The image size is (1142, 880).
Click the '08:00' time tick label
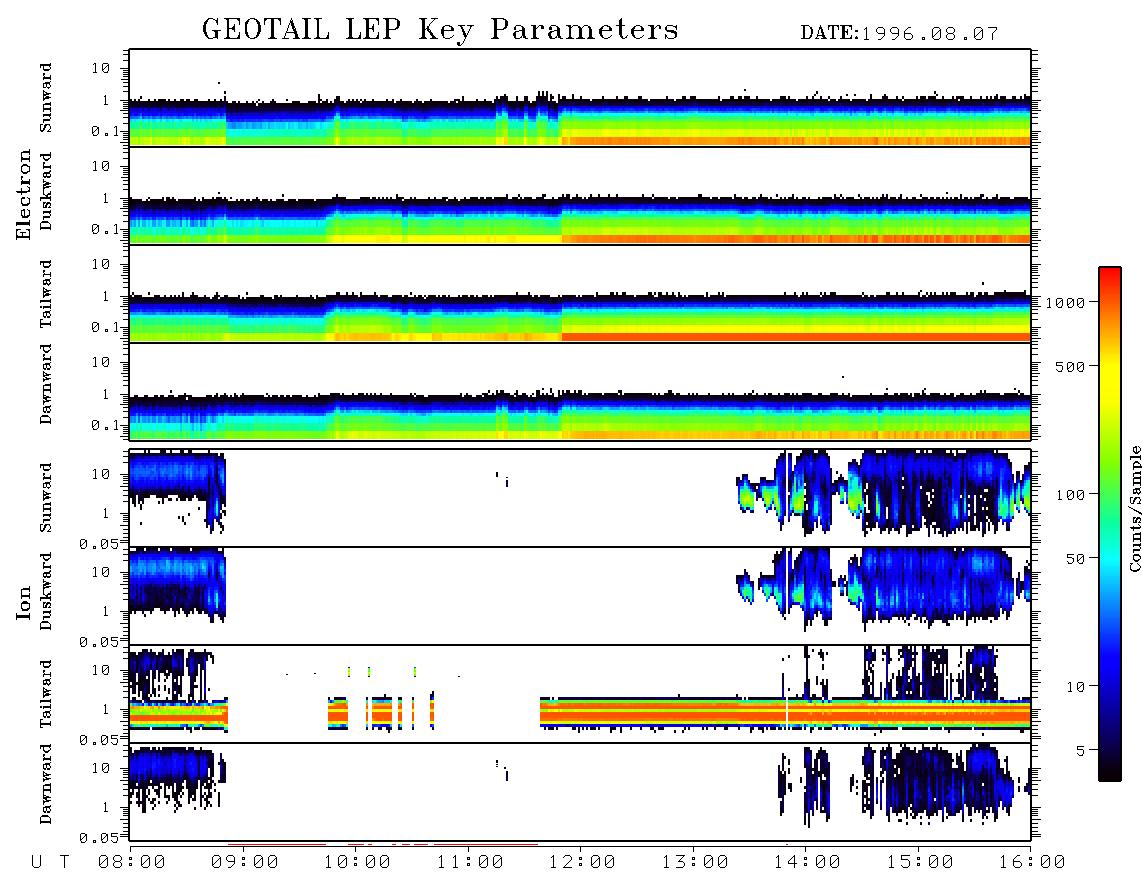[132, 862]
